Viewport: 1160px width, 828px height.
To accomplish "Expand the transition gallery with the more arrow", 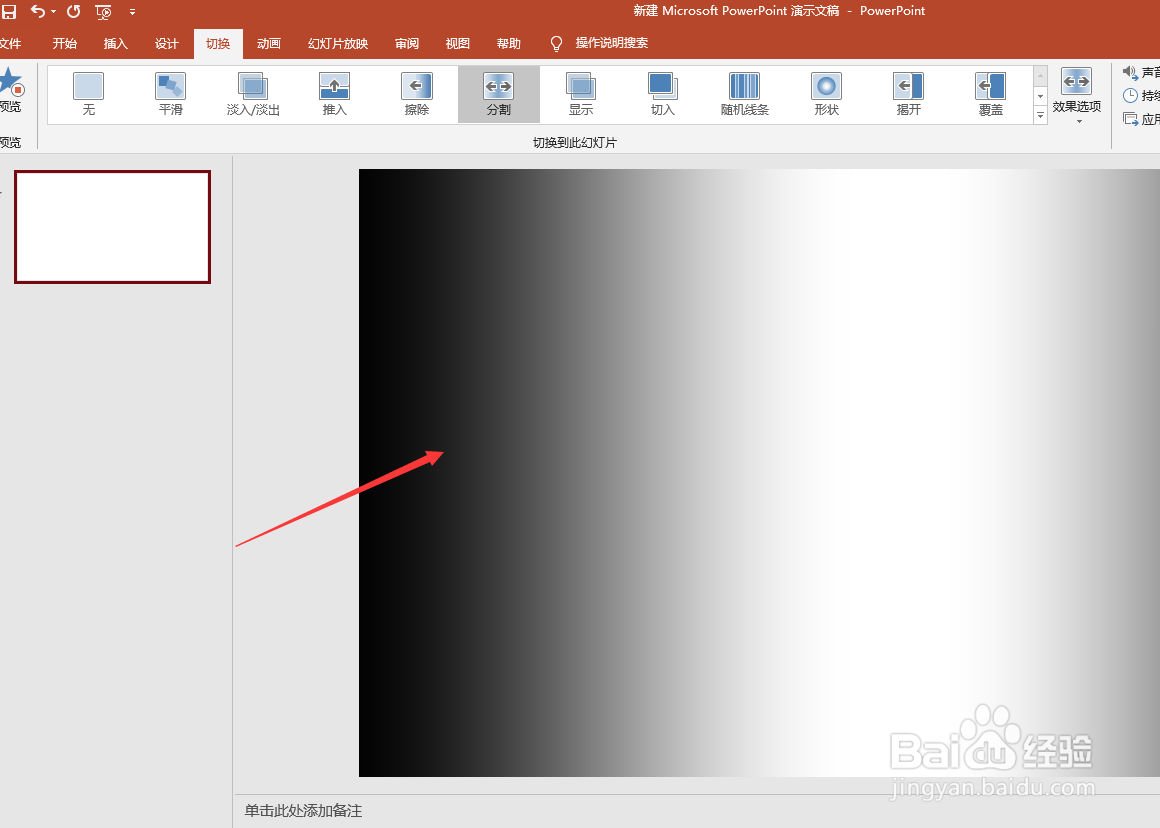I will click(1040, 116).
